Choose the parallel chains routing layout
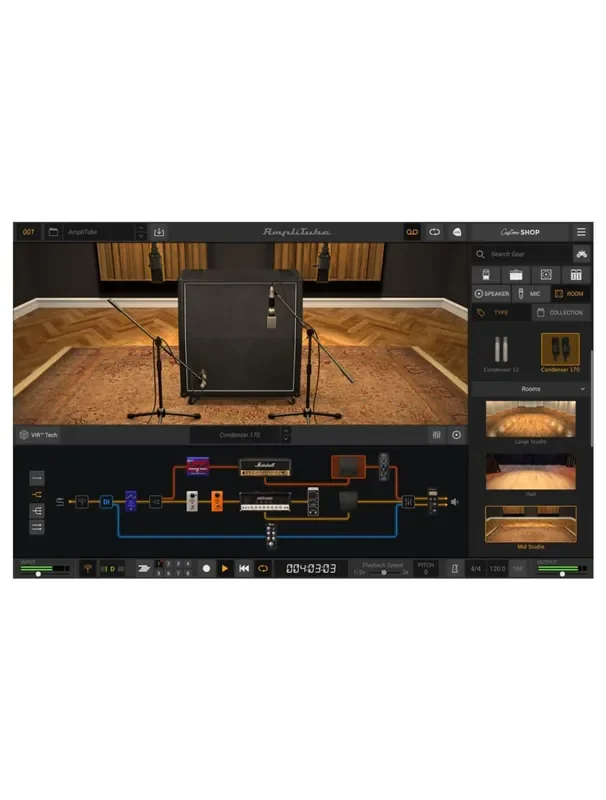 tap(37, 527)
